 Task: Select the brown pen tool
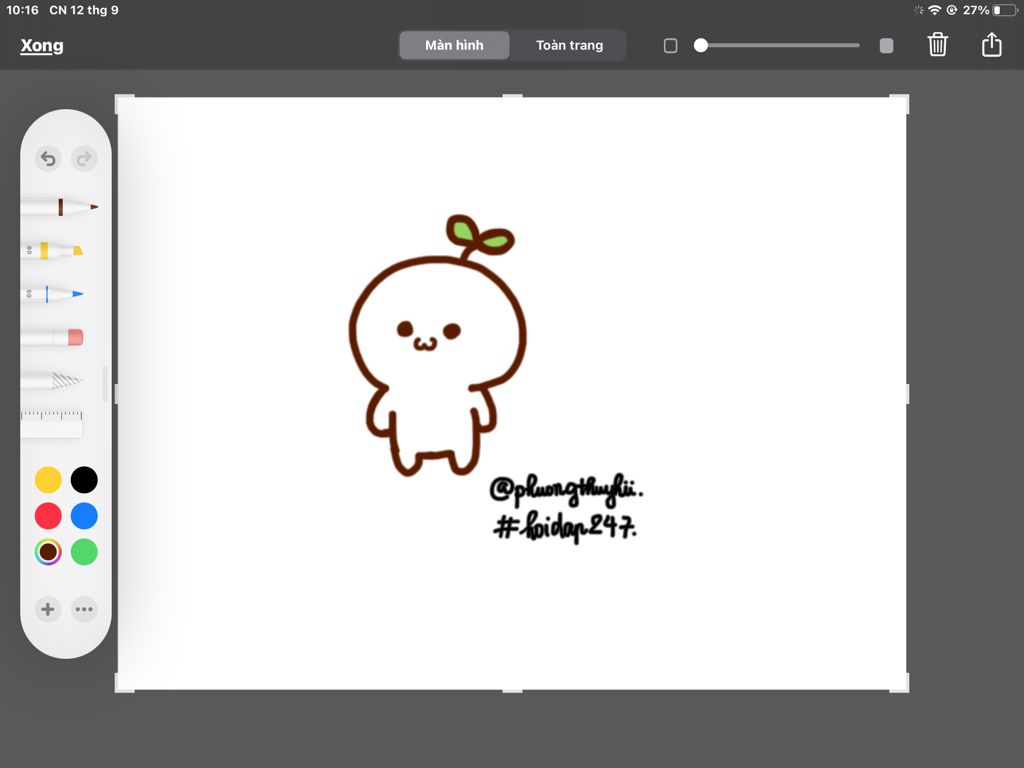point(59,207)
